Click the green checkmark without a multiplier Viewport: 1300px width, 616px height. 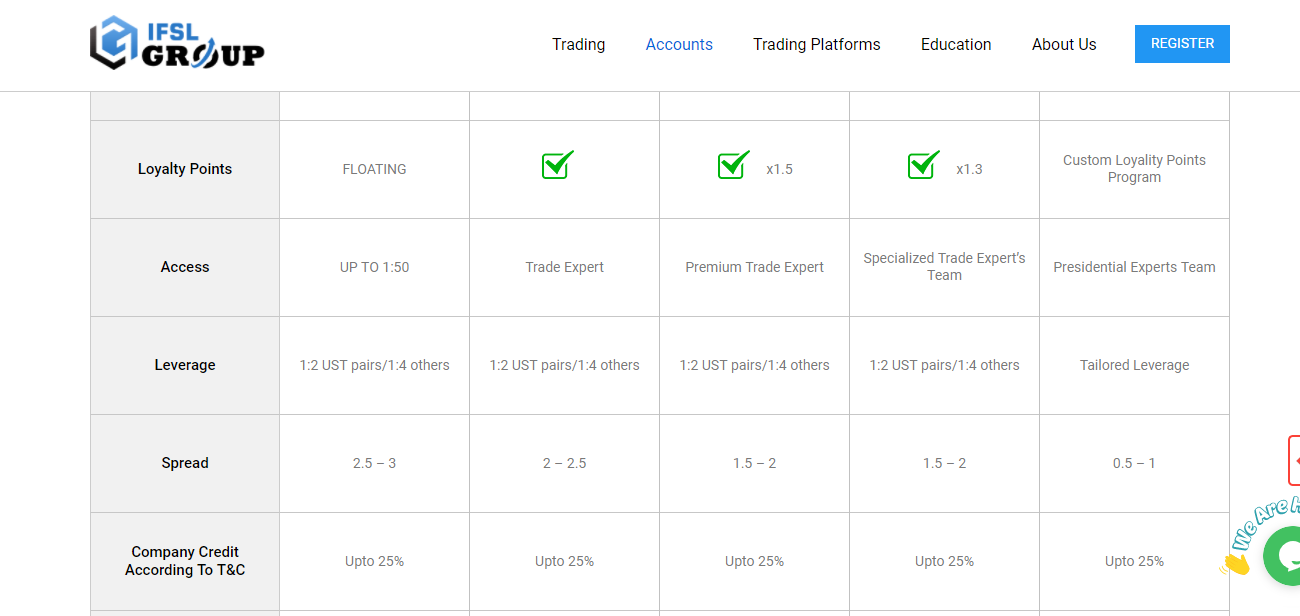pyautogui.click(x=558, y=165)
